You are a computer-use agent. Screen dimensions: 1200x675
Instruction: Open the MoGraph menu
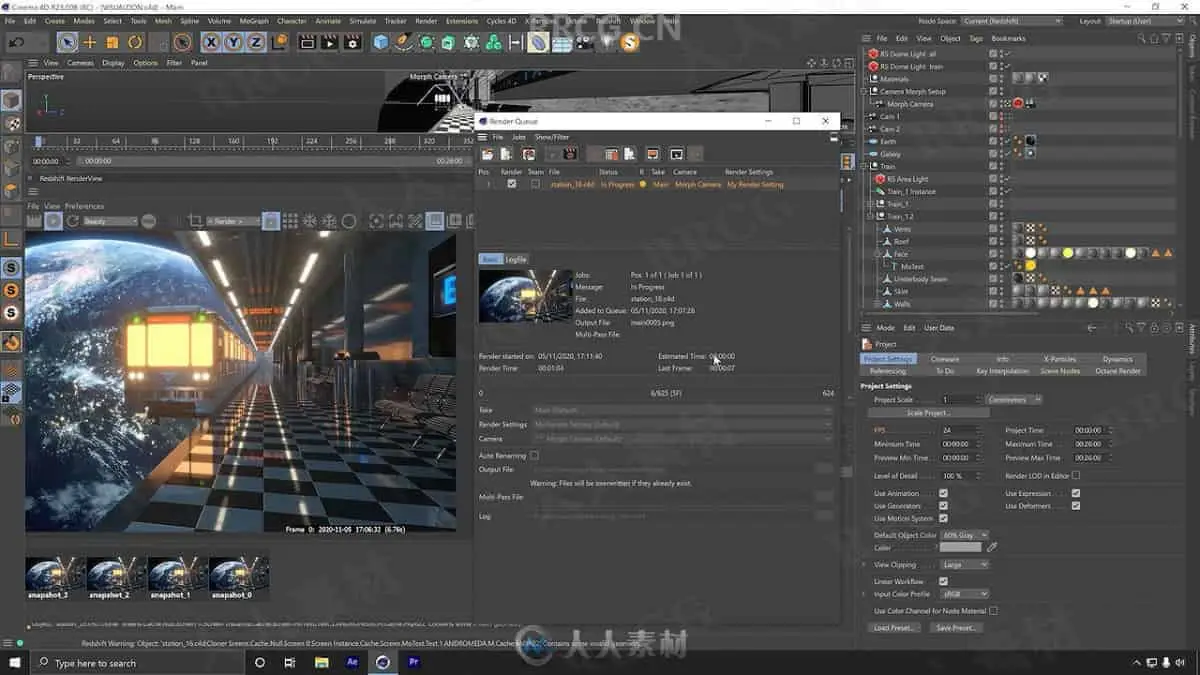(254, 20)
